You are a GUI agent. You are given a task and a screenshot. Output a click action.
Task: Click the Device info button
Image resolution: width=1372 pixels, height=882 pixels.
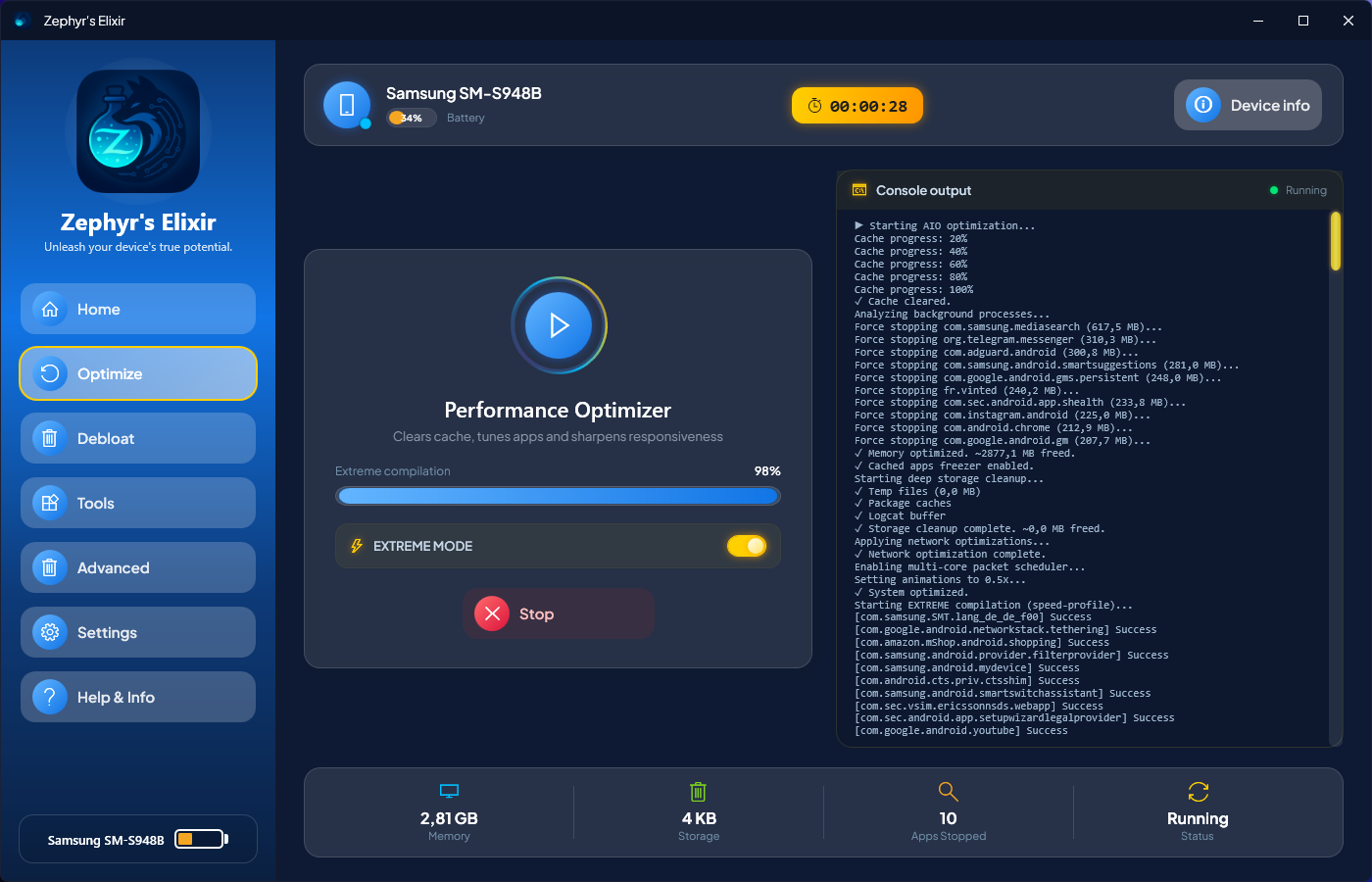coord(1248,105)
